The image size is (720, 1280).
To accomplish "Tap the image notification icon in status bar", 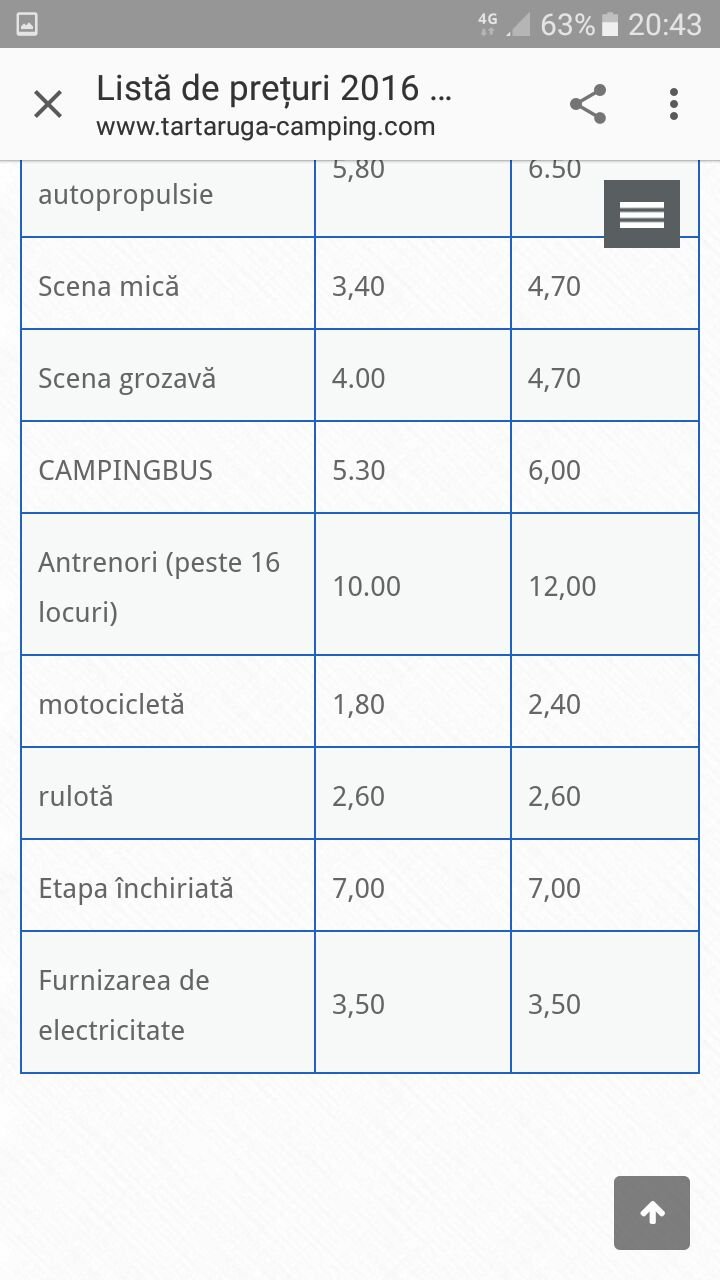I will pos(27,24).
